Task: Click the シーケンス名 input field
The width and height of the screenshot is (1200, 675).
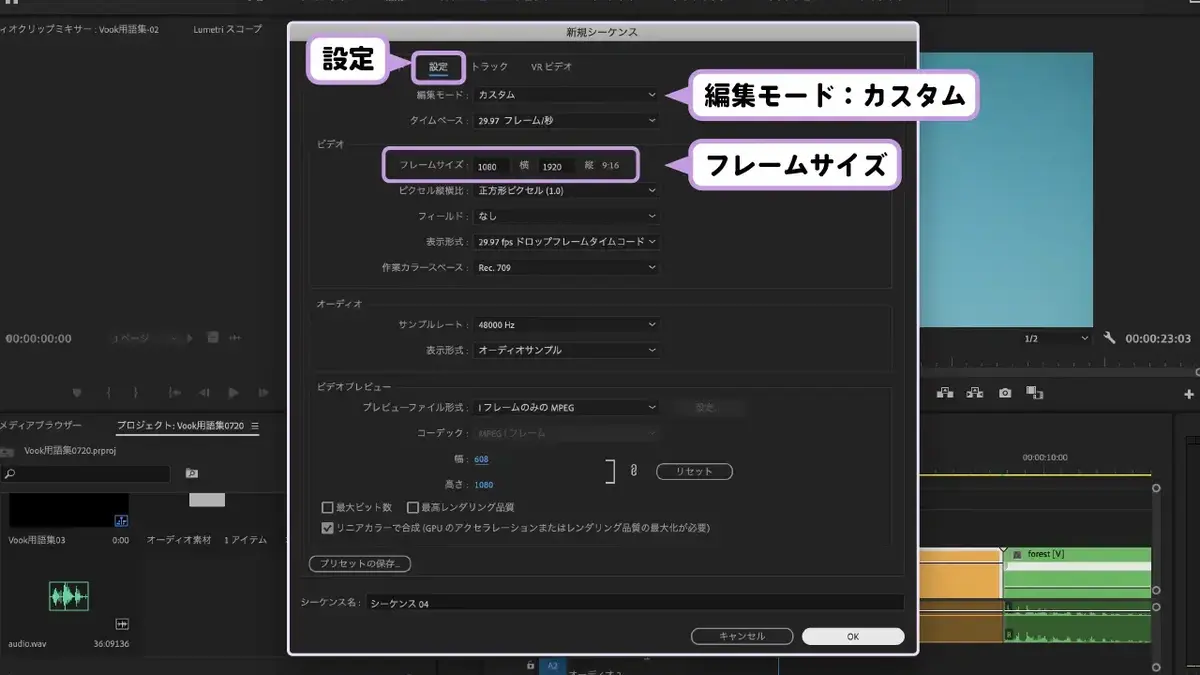Action: (634, 603)
